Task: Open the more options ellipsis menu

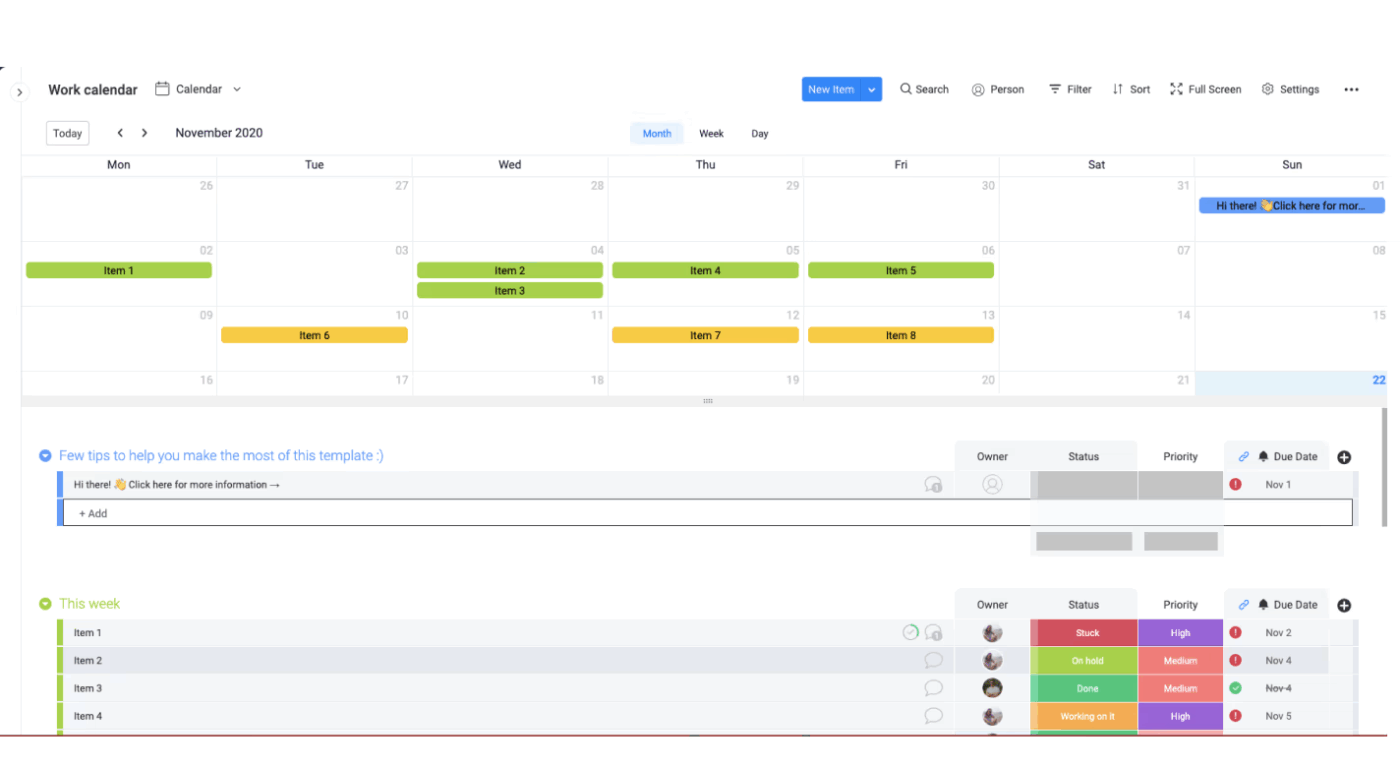Action: coord(1351,89)
